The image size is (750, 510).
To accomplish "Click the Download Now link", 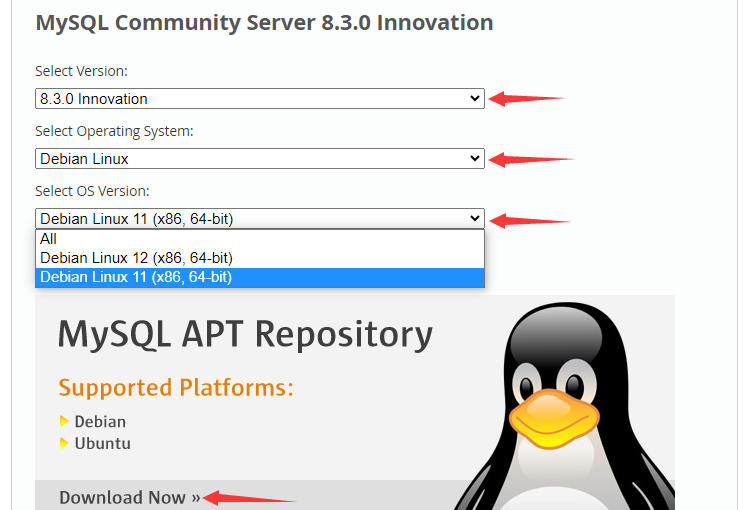I will (130, 498).
